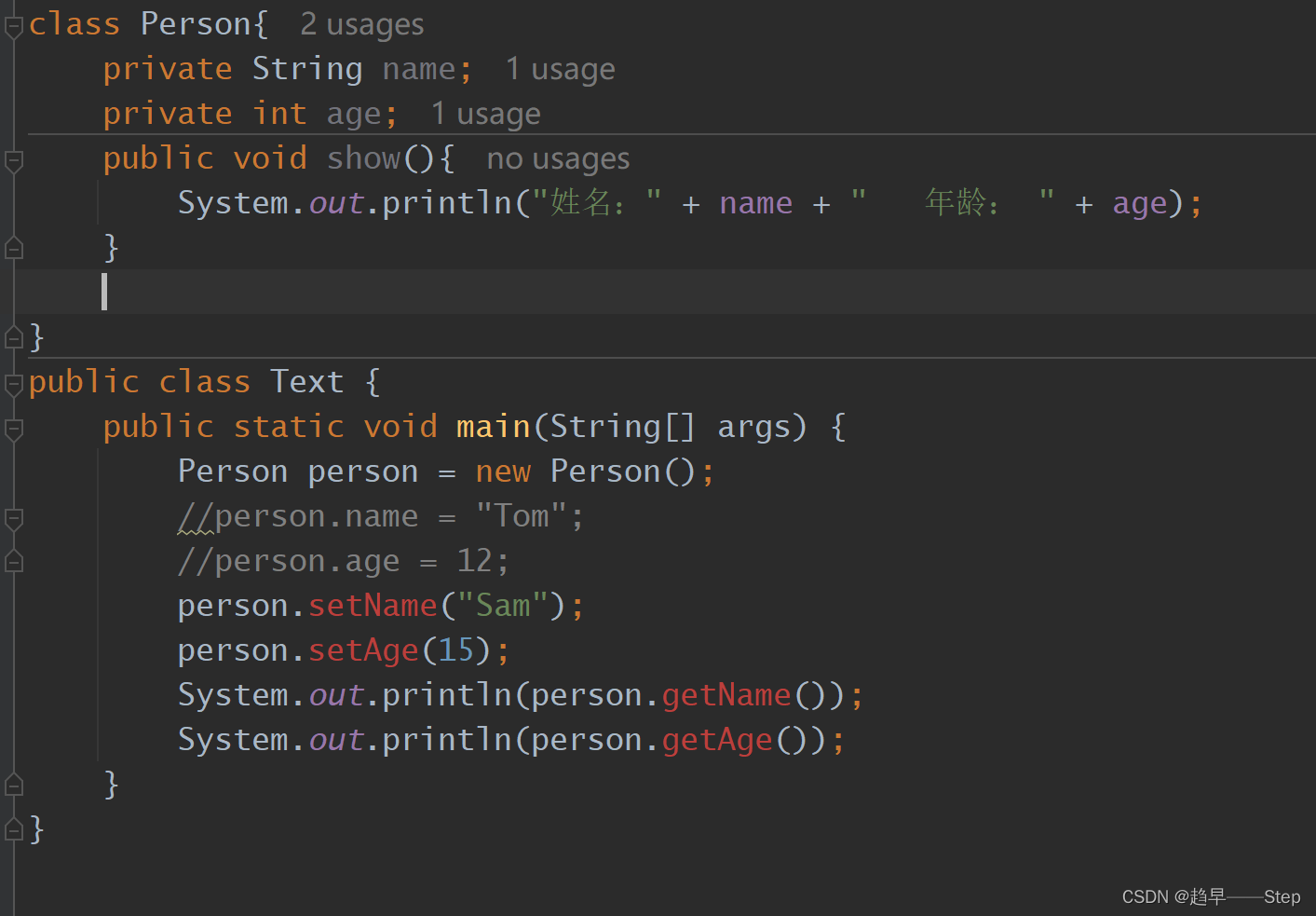This screenshot has width=1316, height=916.
Task: Open the '2 usages' hint for Person
Action: [x=362, y=25]
